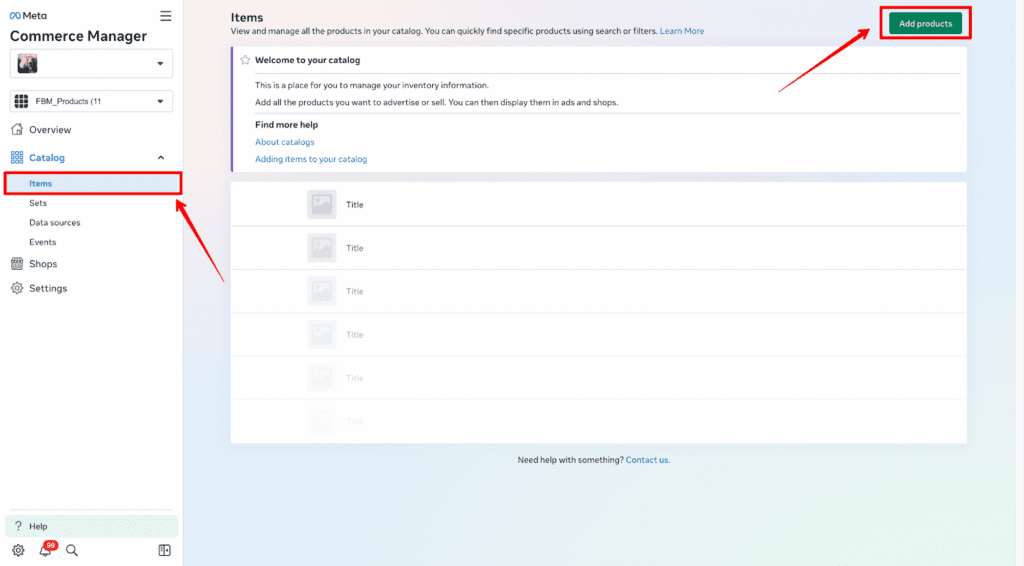
Task: Select Items in the Catalog menu
Action: (x=92, y=183)
